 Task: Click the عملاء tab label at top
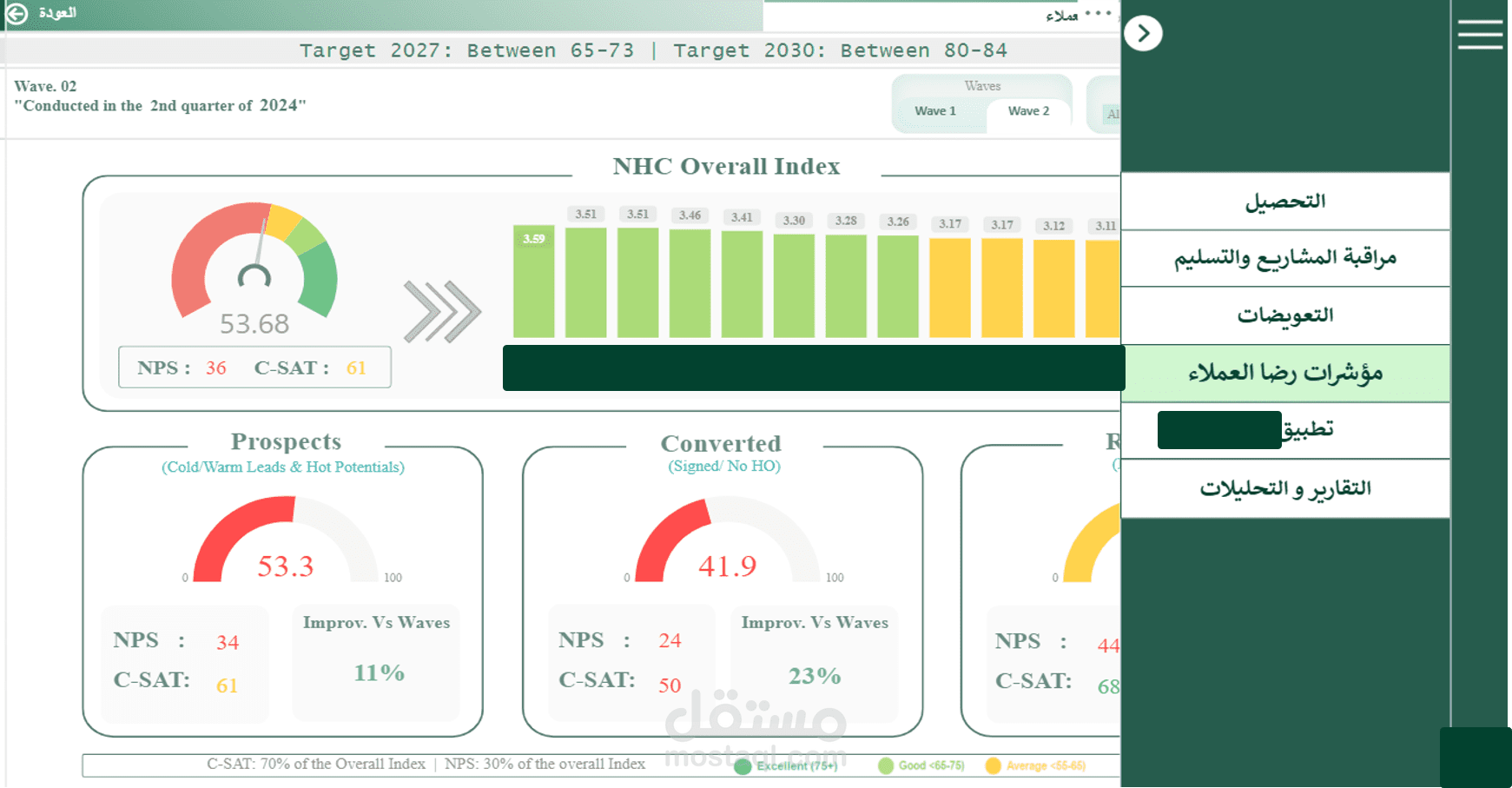click(x=1061, y=16)
